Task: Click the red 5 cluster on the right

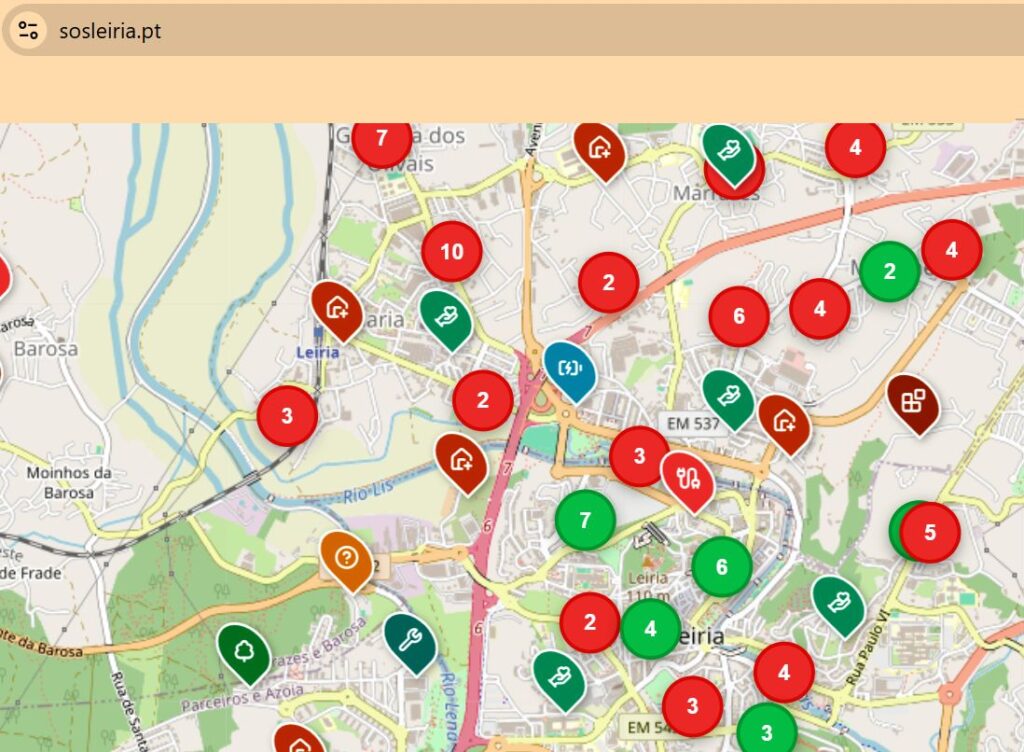Action: (x=932, y=531)
